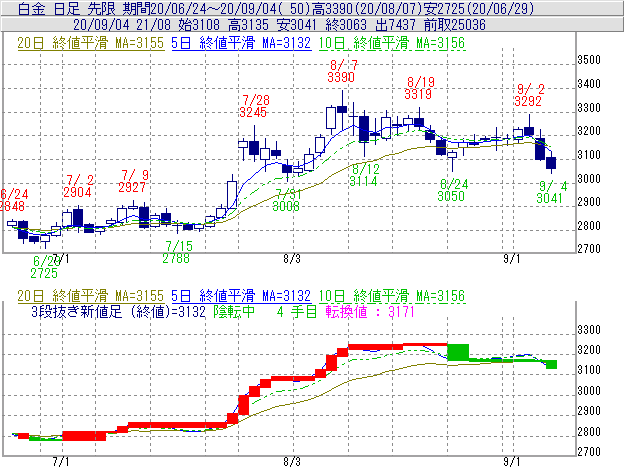Click the 6/24 2848 label

pos(14,200)
